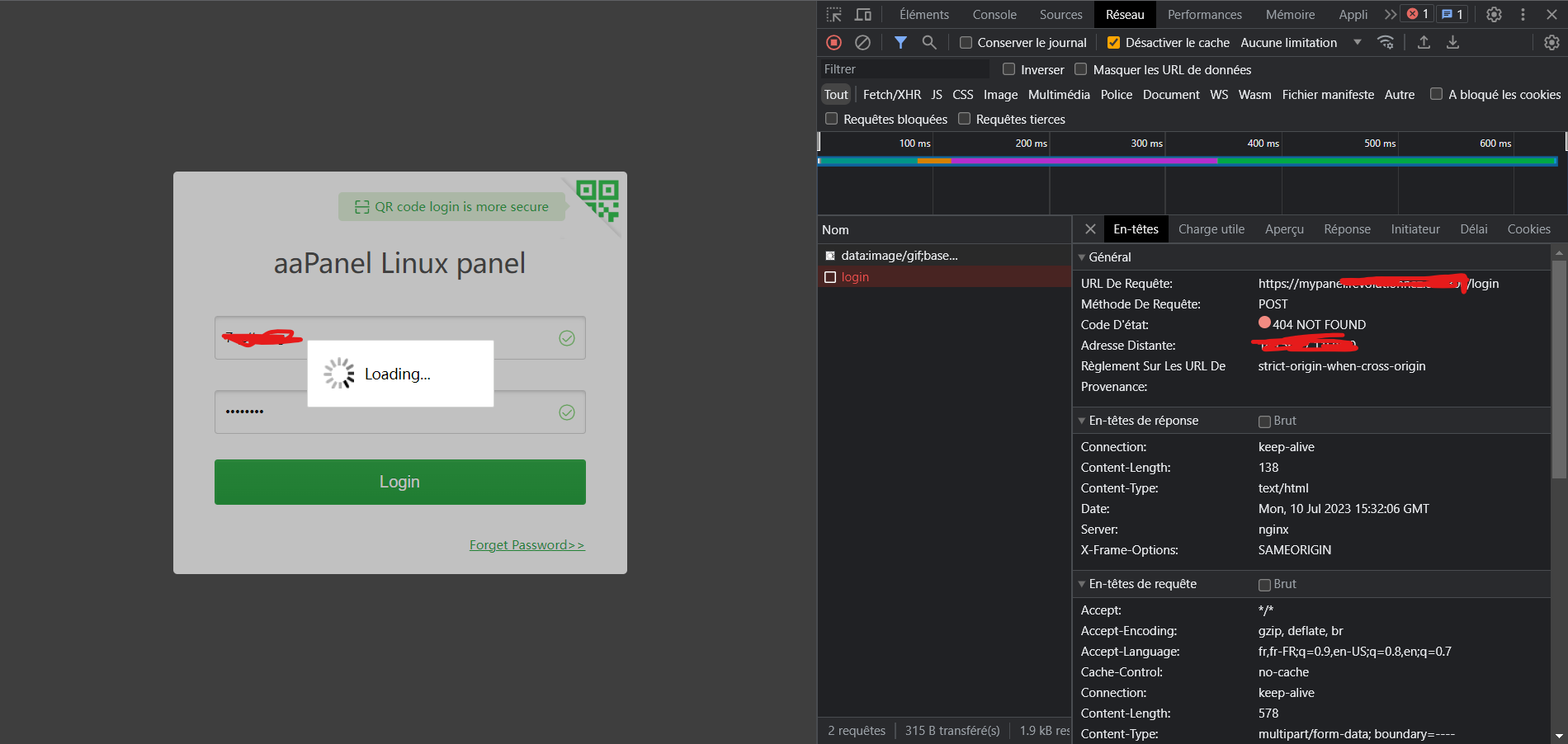Click the green Login button
Image resolution: width=1568 pixels, height=744 pixels.
point(400,482)
